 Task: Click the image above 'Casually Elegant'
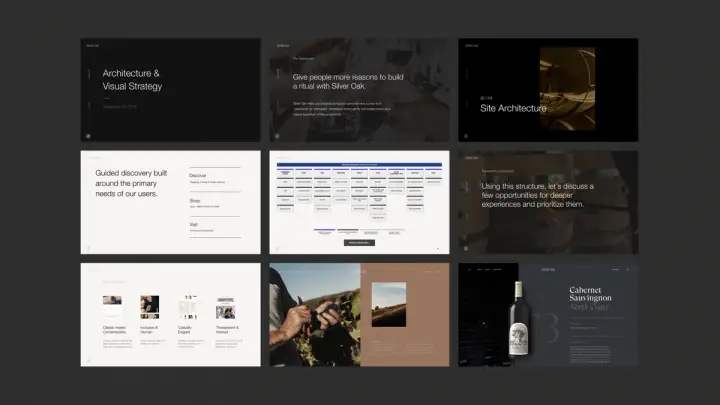point(188,307)
